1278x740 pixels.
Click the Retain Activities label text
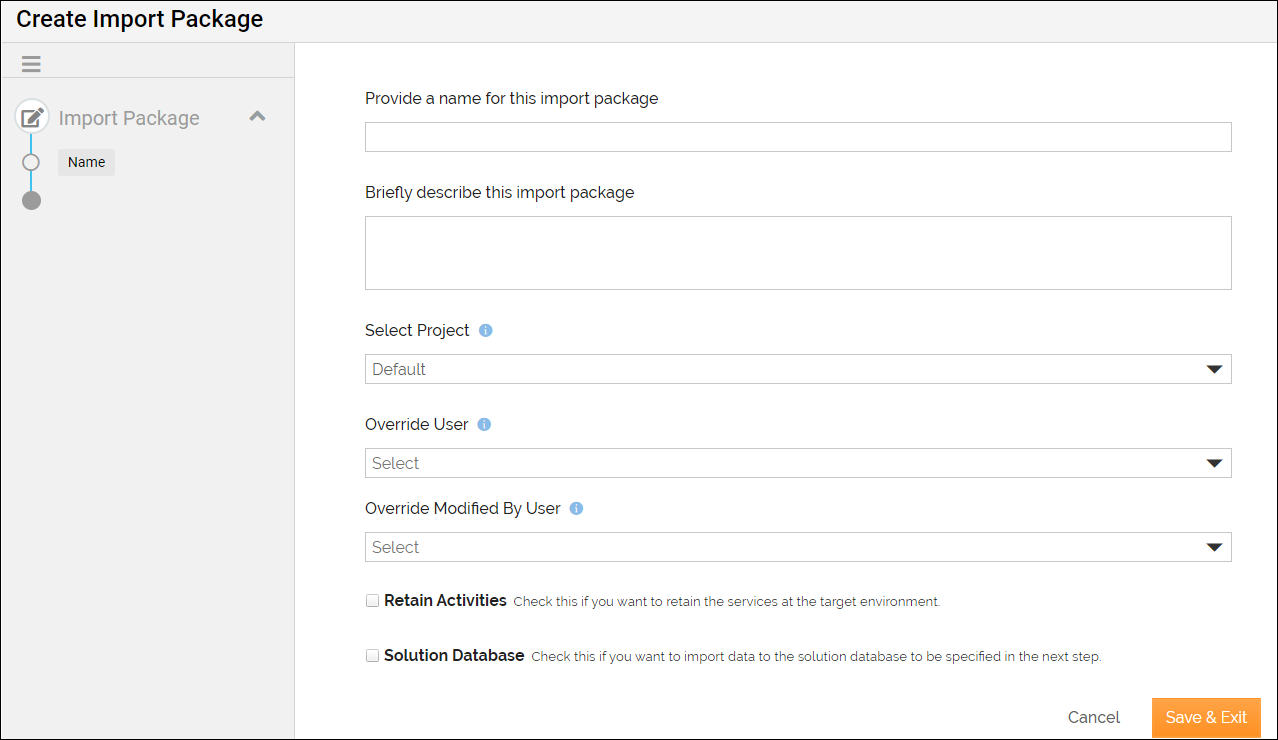tap(445, 601)
